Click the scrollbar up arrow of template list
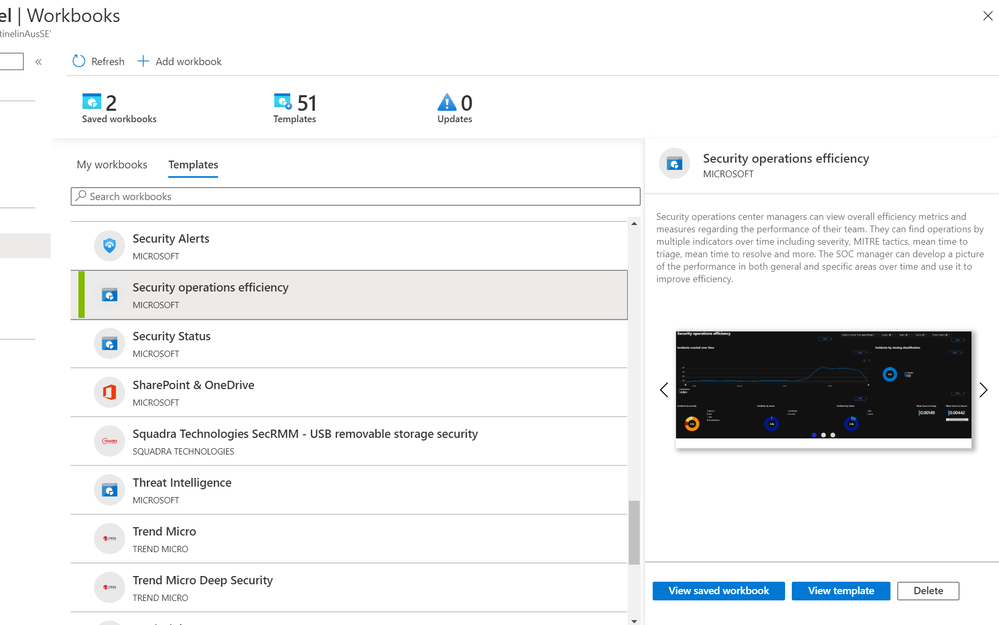Image resolution: width=999 pixels, height=625 pixels. (634, 224)
